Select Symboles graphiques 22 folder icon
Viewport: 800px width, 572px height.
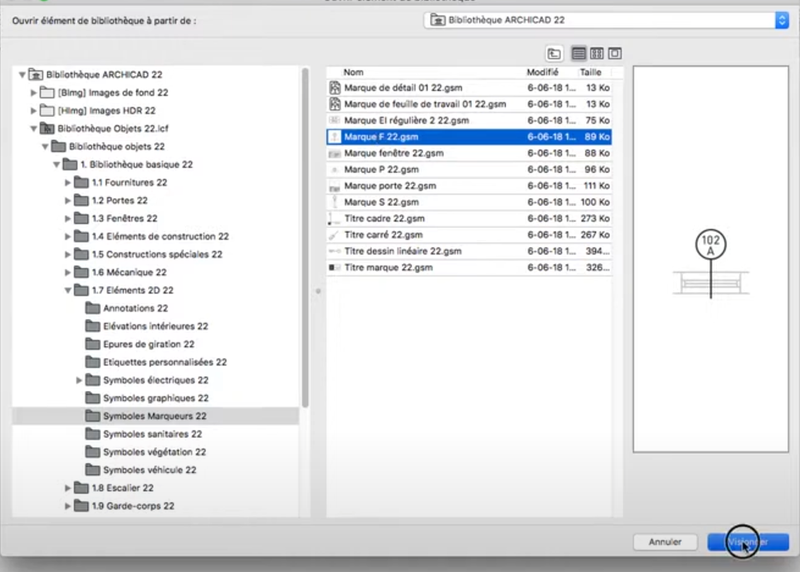coord(92,397)
